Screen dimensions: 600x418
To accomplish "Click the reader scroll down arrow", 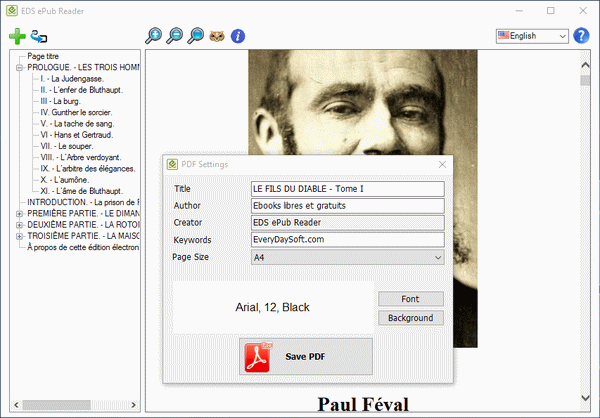I will [x=585, y=398].
